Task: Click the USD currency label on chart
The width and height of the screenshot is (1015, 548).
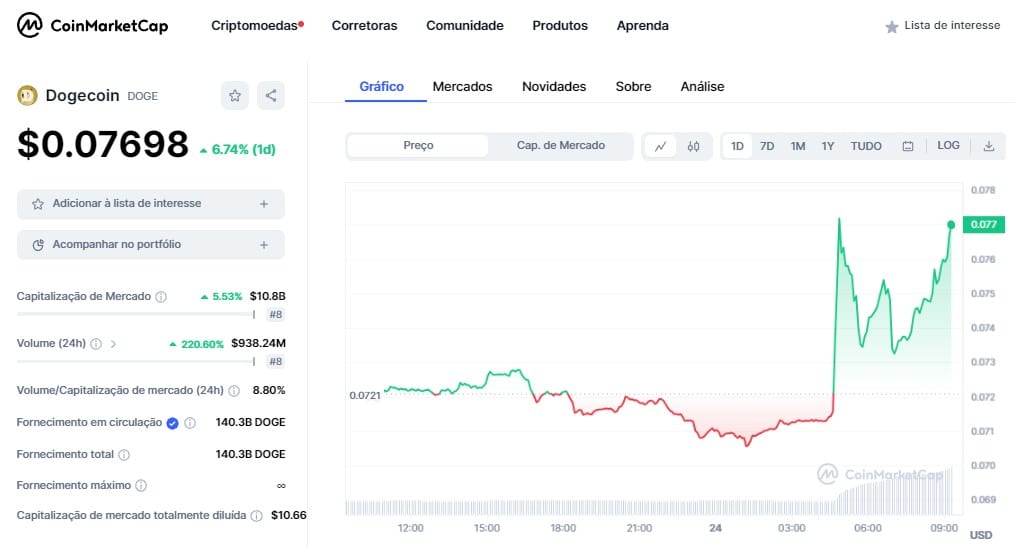Action: click(981, 535)
